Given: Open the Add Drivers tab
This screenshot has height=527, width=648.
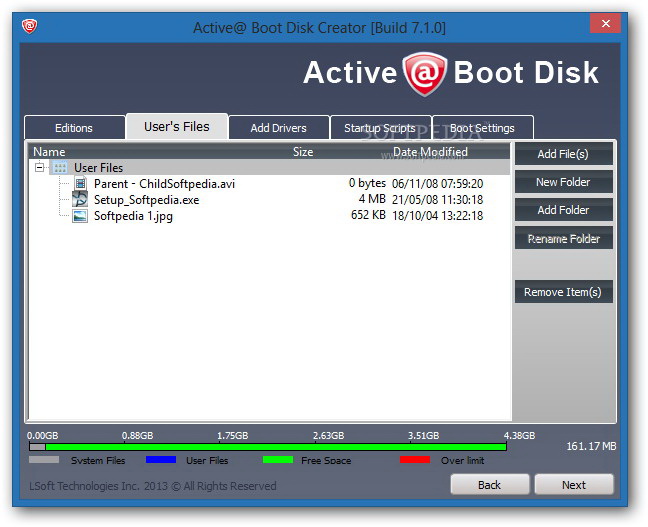Looking at the screenshot, I should coord(279,128).
